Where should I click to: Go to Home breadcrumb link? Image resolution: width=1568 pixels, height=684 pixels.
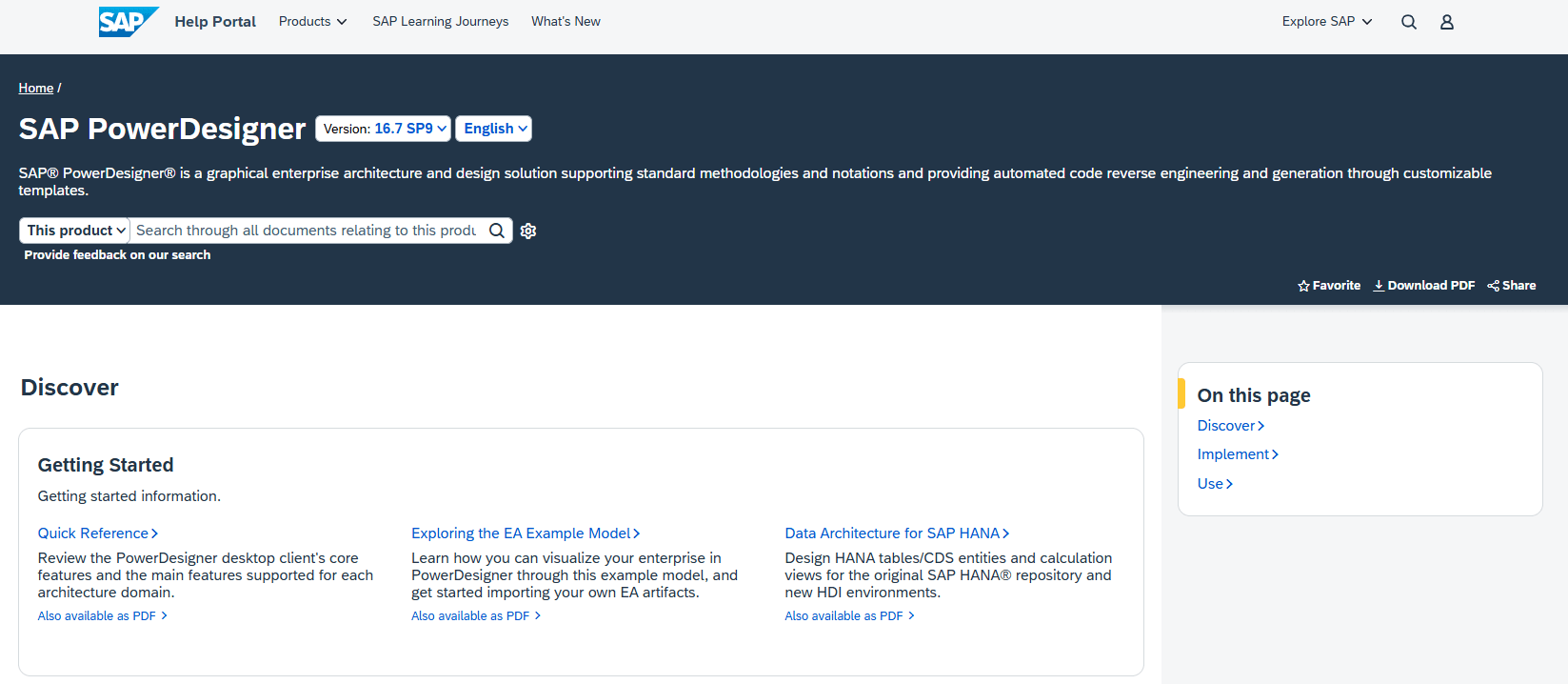pos(36,88)
